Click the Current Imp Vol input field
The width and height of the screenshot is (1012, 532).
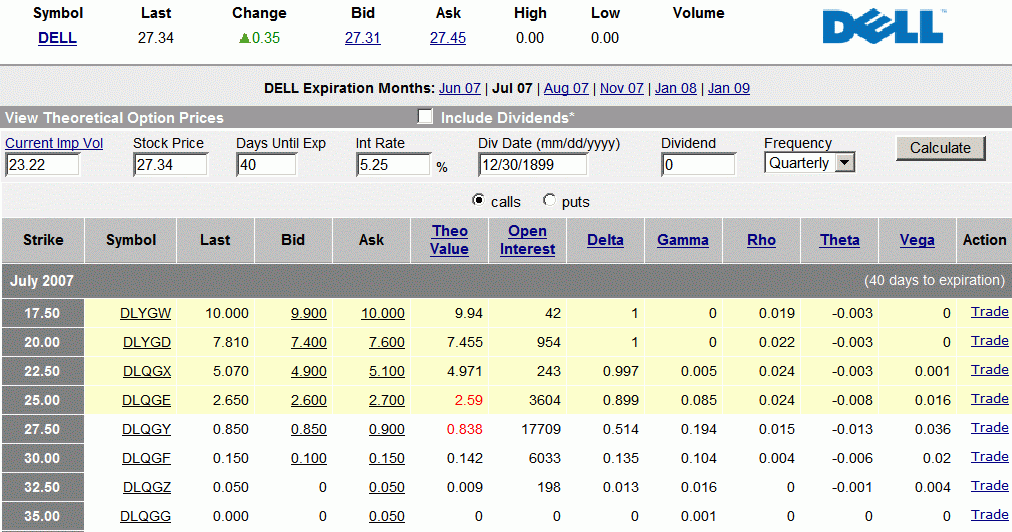tap(42, 165)
